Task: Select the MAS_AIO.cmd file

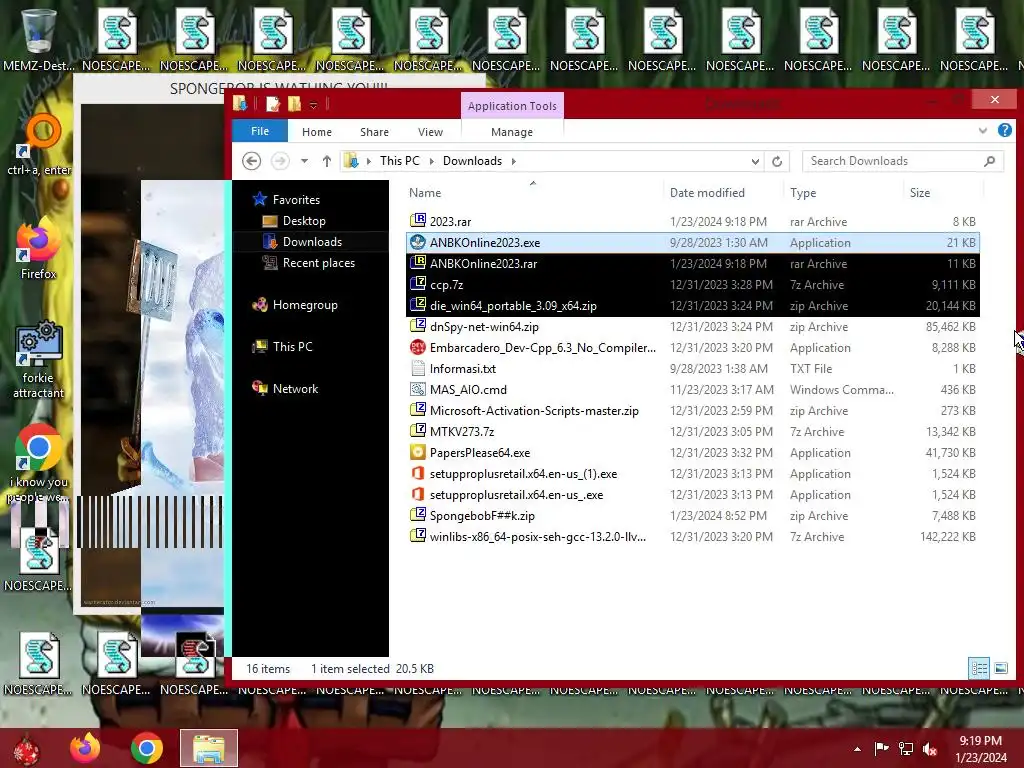Action: pos(692,390)
